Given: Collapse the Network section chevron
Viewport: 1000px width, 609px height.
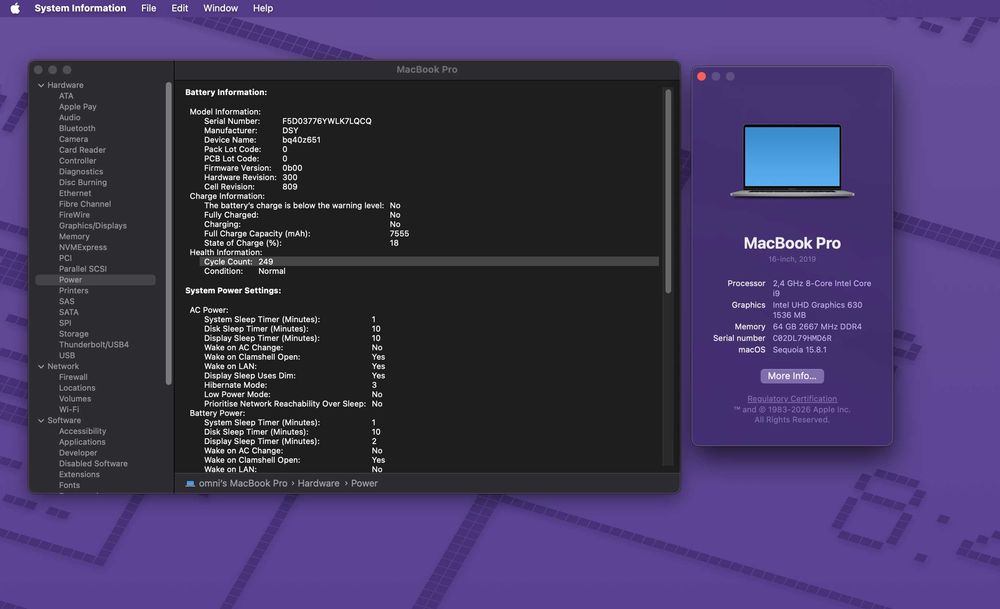Looking at the screenshot, I should click(x=41, y=367).
